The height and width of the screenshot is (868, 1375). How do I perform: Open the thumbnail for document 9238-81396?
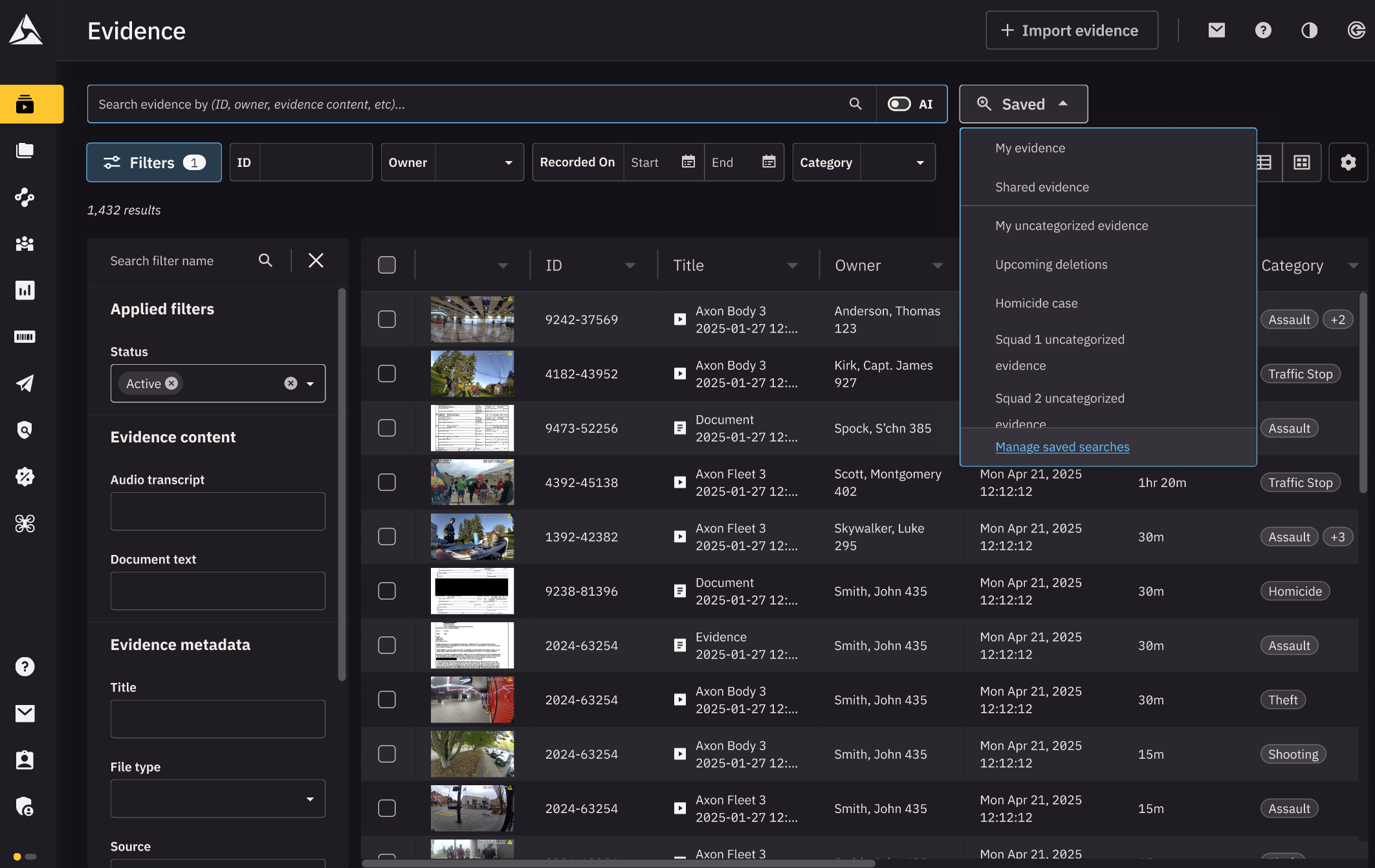(x=472, y=591)
